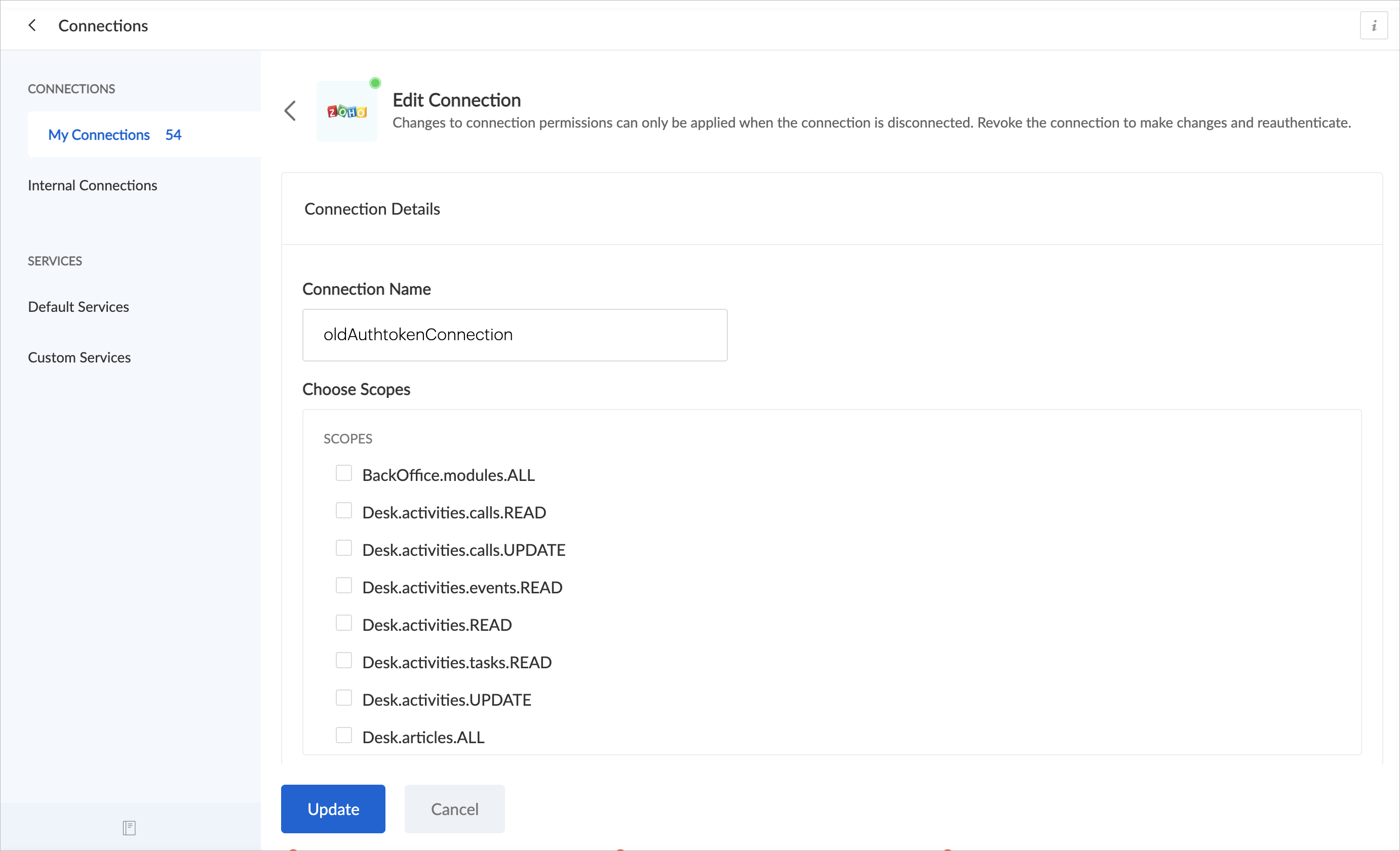The height and width of the screenshot is (851, 1400).
Task: Check Desk.activities.tasks.READ scope
Action: point(344,660)
